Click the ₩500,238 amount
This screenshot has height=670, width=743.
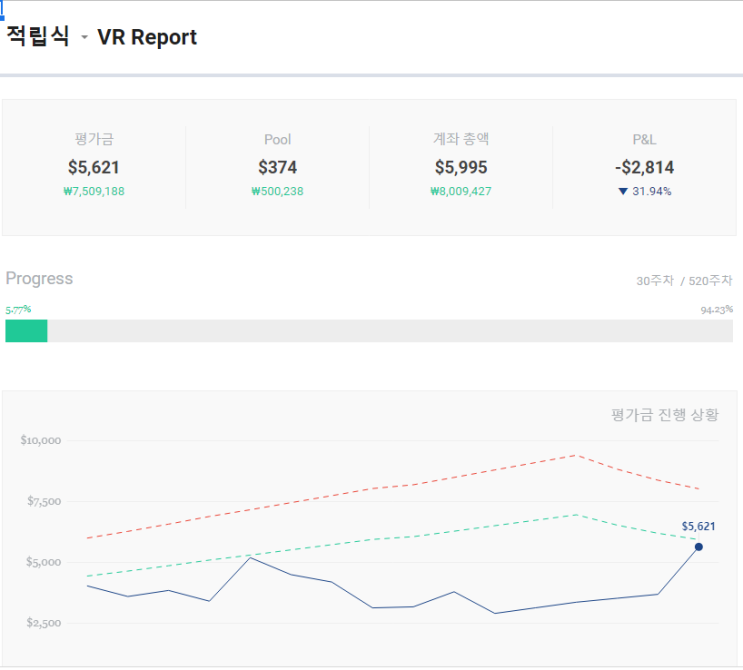pyautogui.click(x=277, y=191)
